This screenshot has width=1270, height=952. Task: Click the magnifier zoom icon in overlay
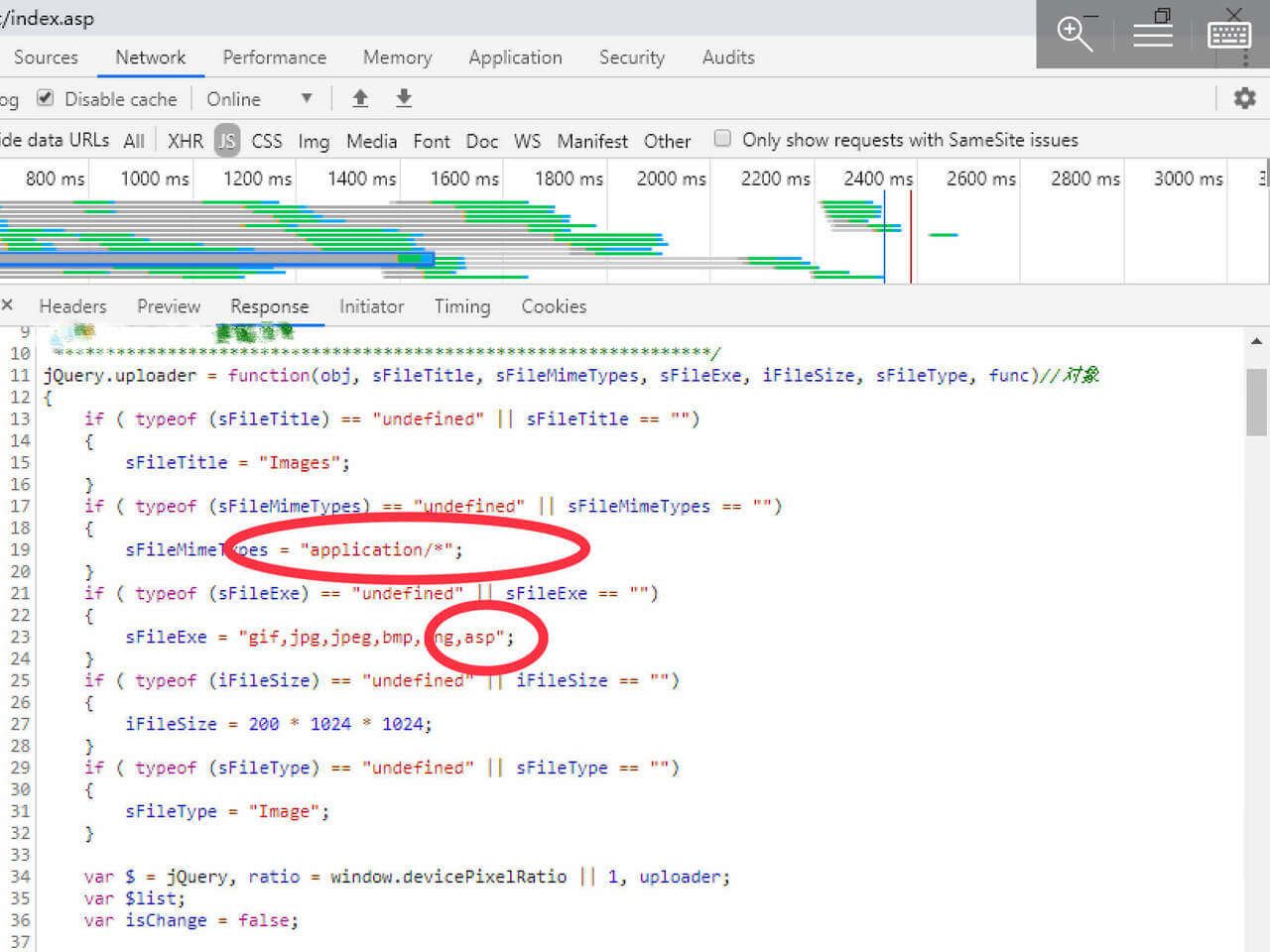(x=1076, y=34)
